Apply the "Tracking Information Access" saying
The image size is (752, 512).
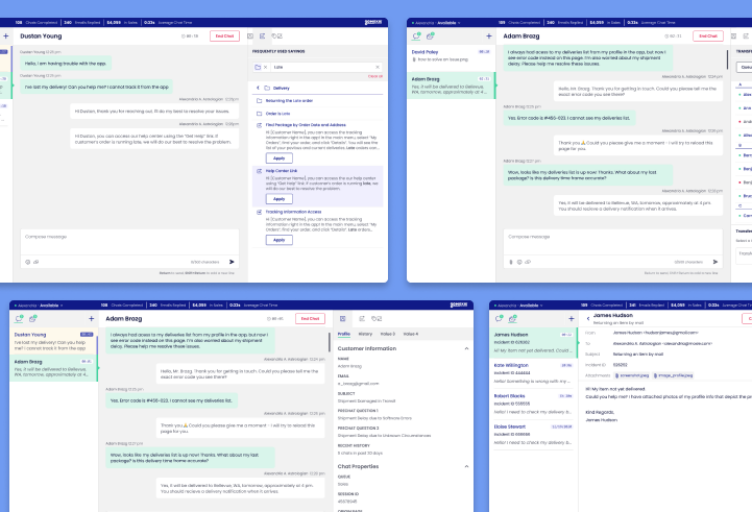click(279, 241)
